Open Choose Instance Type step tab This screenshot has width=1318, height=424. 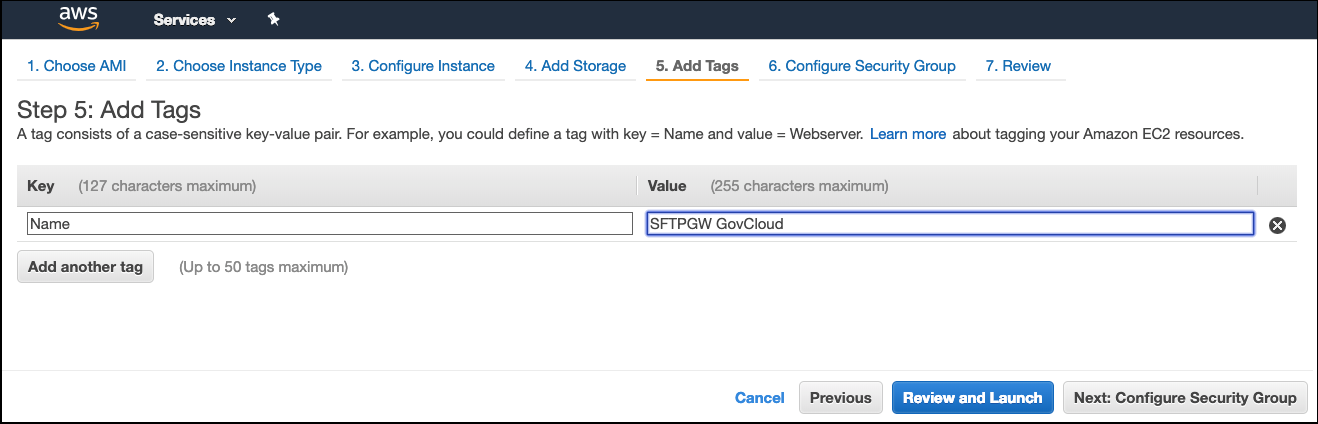pos(239,66)
